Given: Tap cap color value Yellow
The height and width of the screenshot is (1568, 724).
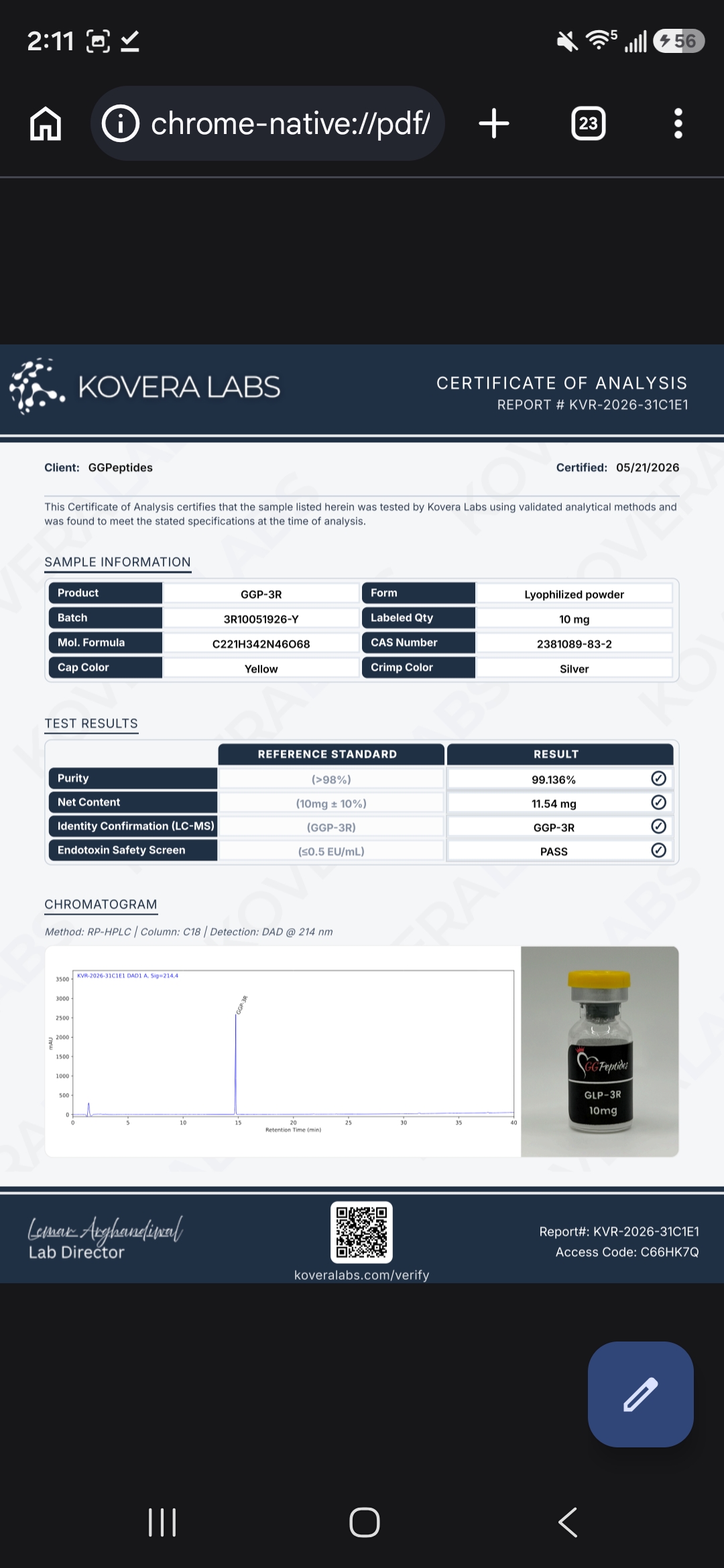Looking at the screenshot, I should [x=261, y=669].
